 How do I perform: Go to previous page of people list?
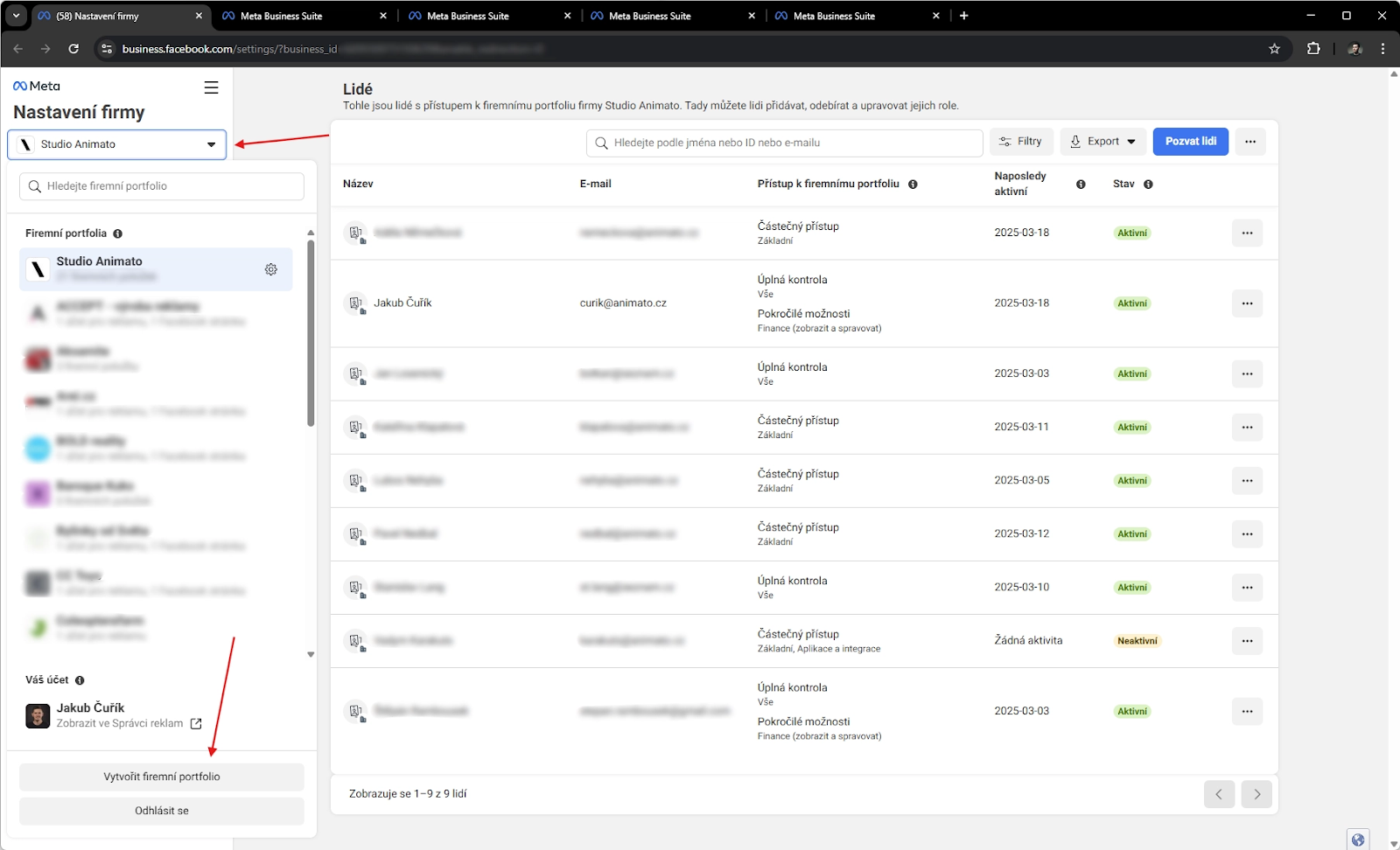[1219, 794]
